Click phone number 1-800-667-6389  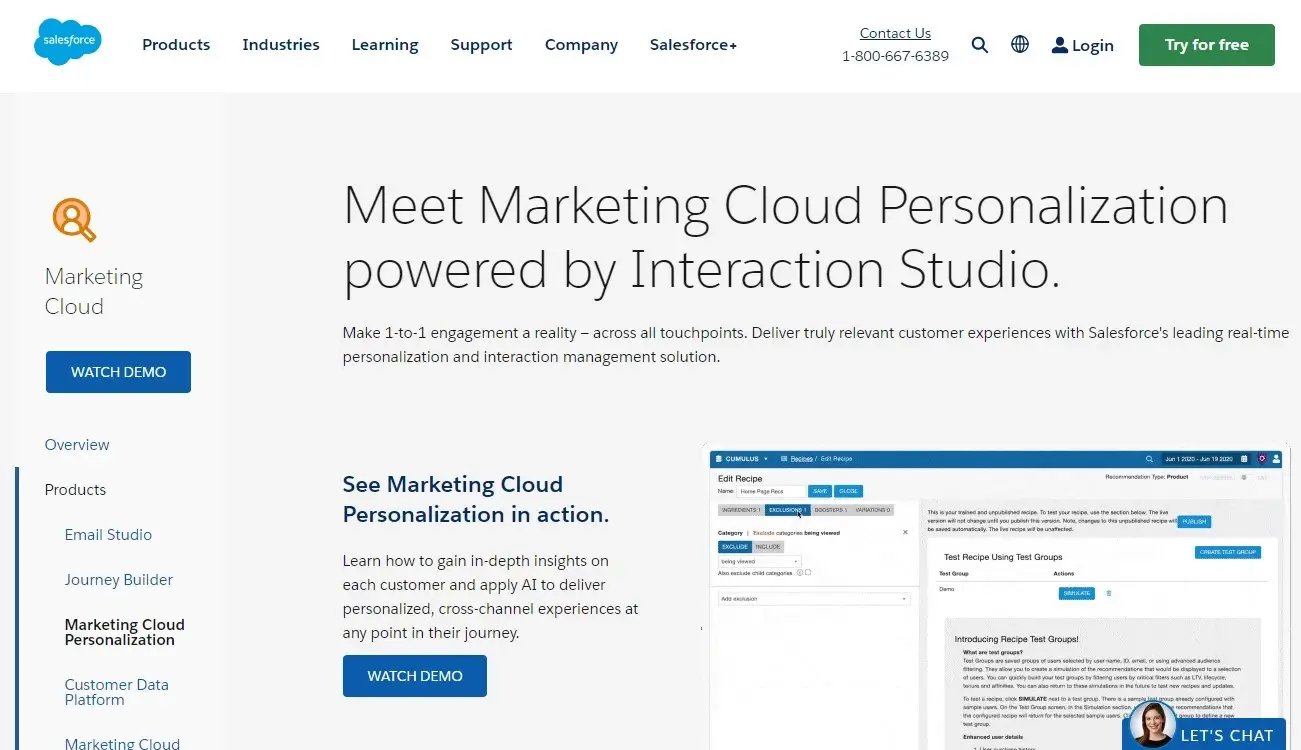[x=895, y=56]
